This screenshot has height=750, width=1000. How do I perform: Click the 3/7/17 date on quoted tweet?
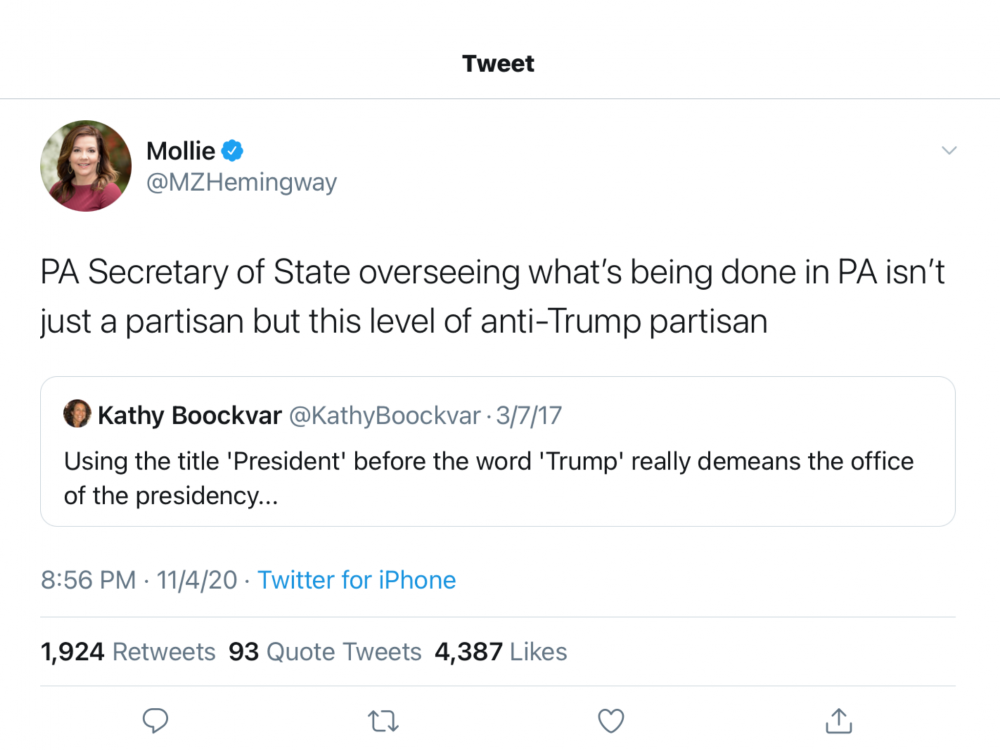click(529, 415)
